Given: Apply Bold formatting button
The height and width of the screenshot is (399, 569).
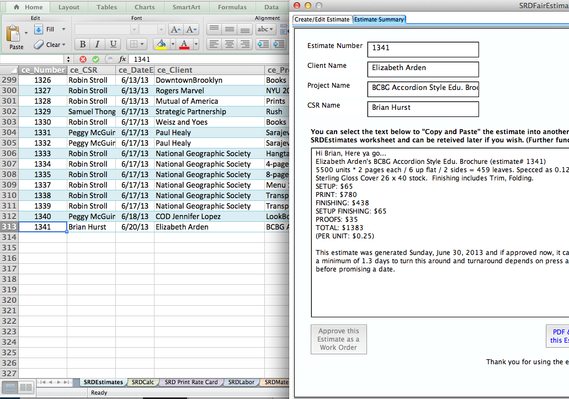Looking at the screenshot, I should click(x=83, y=44).
